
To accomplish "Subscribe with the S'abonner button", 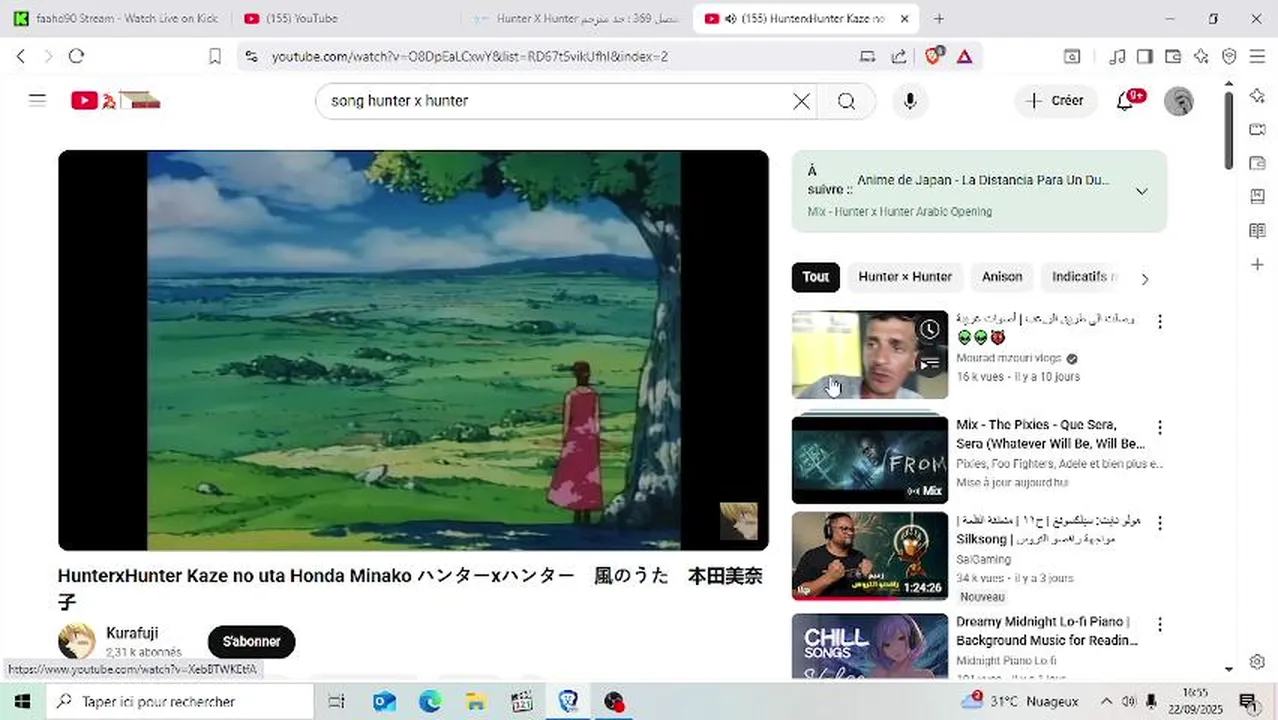I will [252, 642].
